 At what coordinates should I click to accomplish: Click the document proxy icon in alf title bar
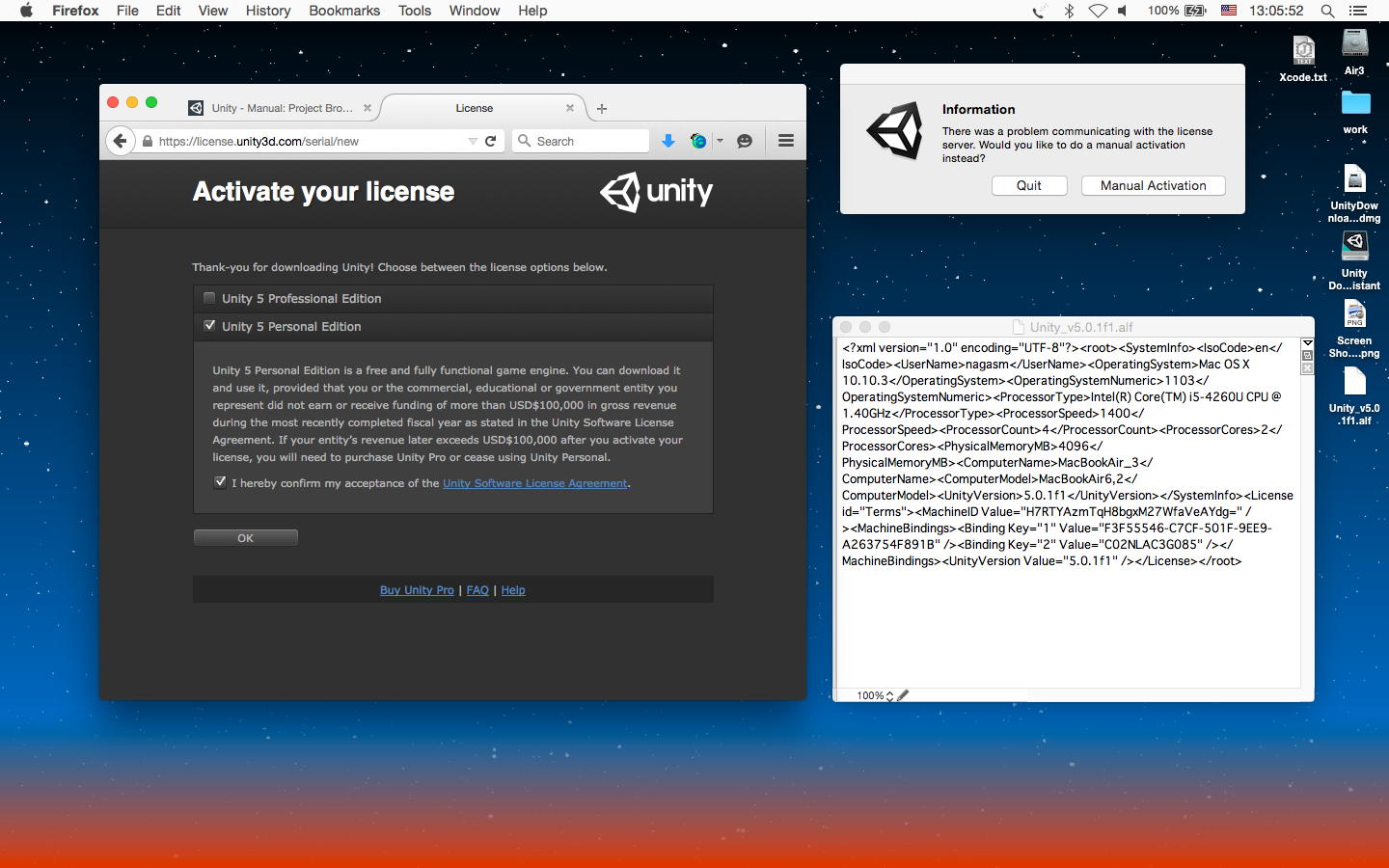[x=1019, y=327]
